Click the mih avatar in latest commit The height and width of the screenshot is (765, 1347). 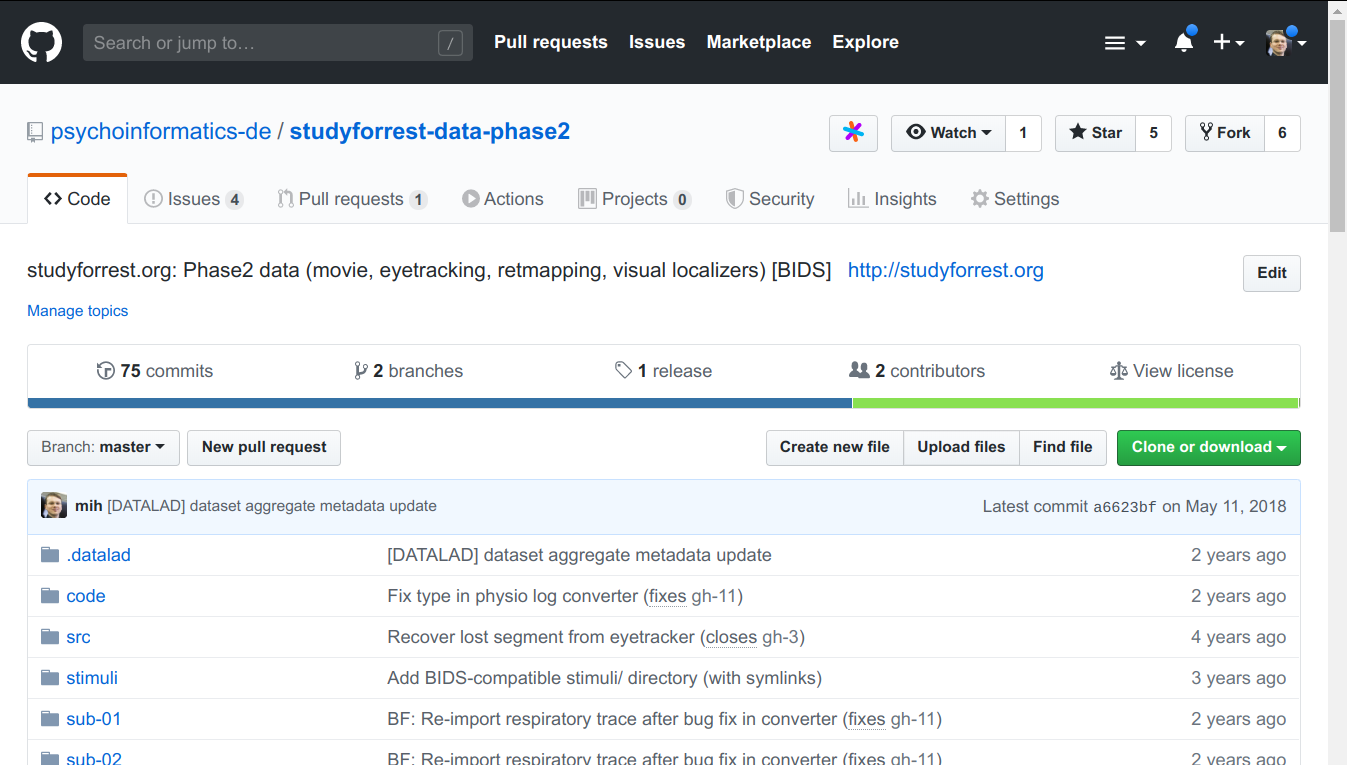tap(54, 506)
